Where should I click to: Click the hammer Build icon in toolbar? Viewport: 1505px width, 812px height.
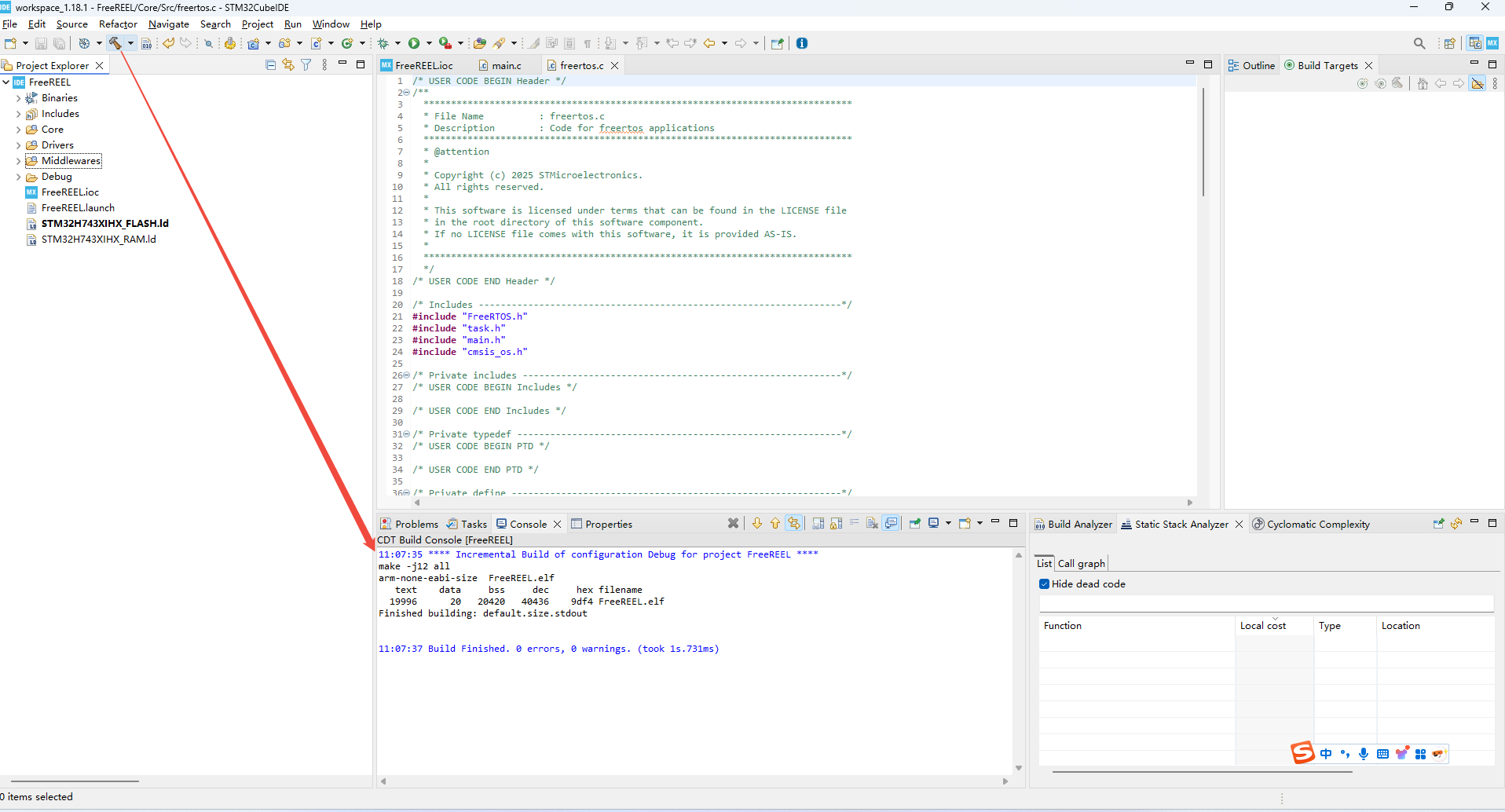coord(115,43)
